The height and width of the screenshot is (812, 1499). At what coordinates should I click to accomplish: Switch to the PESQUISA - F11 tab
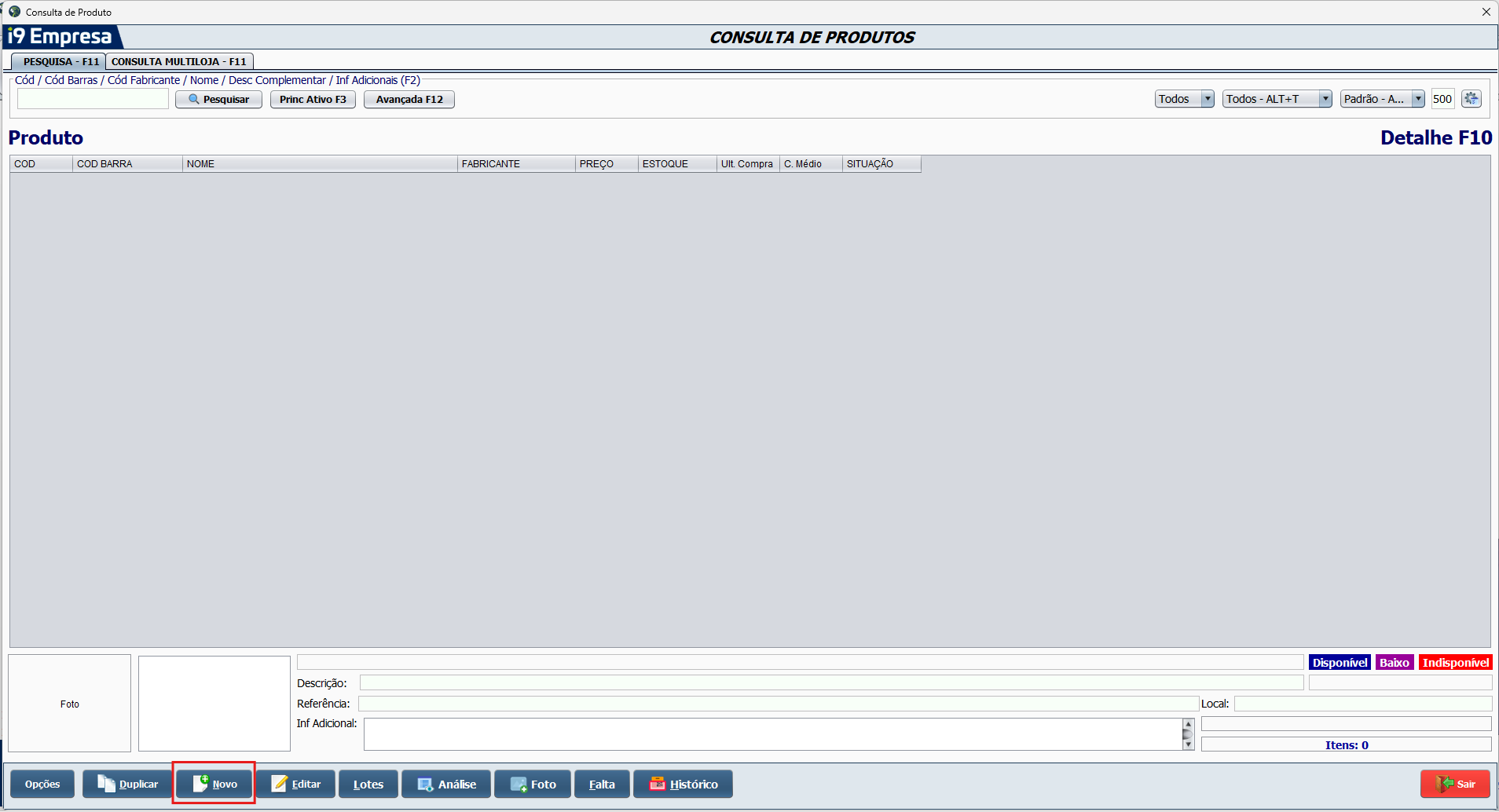pyautogui.click(x=60, y=61)
